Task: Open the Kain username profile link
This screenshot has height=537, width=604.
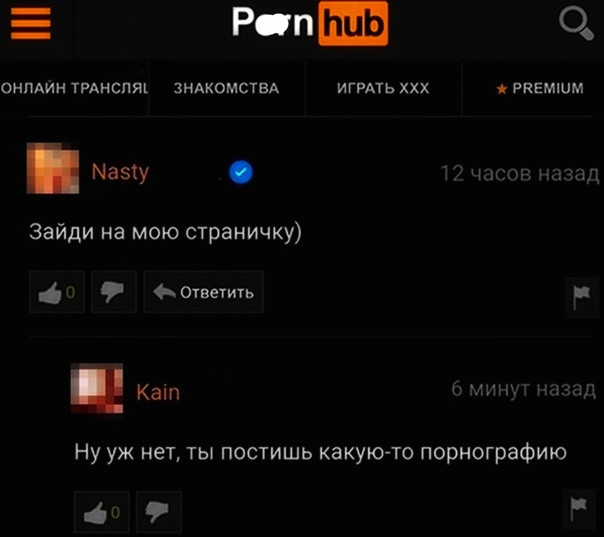Action: pos(158,393)
